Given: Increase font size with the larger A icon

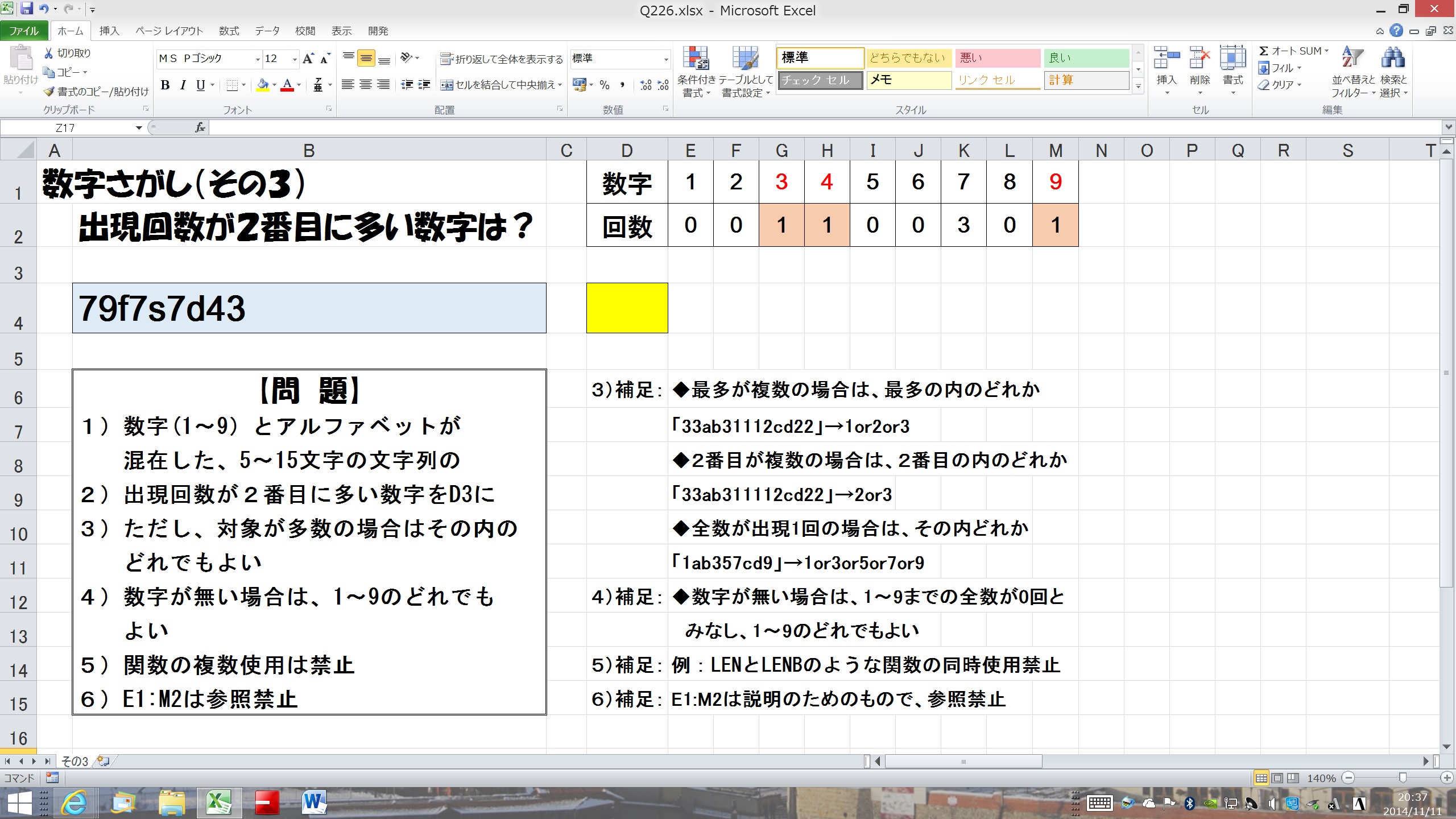Looking at the screenshot, I should click(x=308, y=58).
